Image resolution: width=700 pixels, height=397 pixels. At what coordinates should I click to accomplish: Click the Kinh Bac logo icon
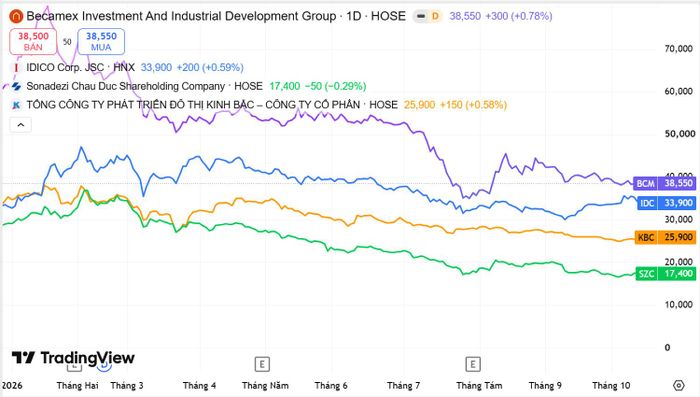pyautogui.click(x=16, y=105)
